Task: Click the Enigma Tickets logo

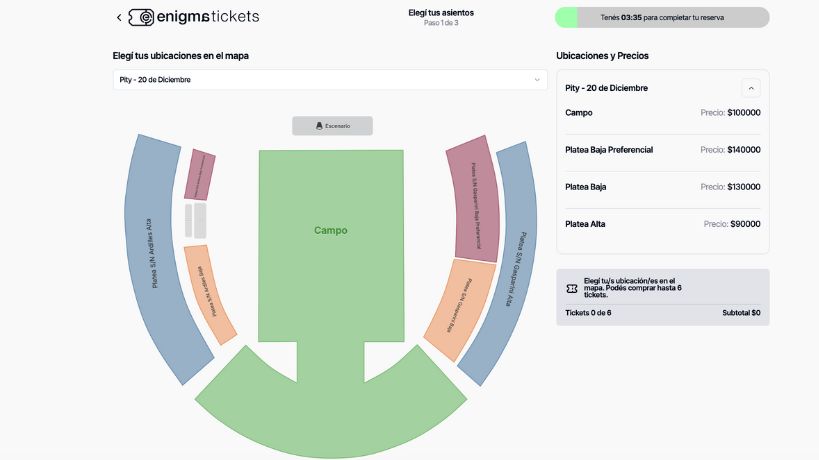Action: [x=194, y=17]
